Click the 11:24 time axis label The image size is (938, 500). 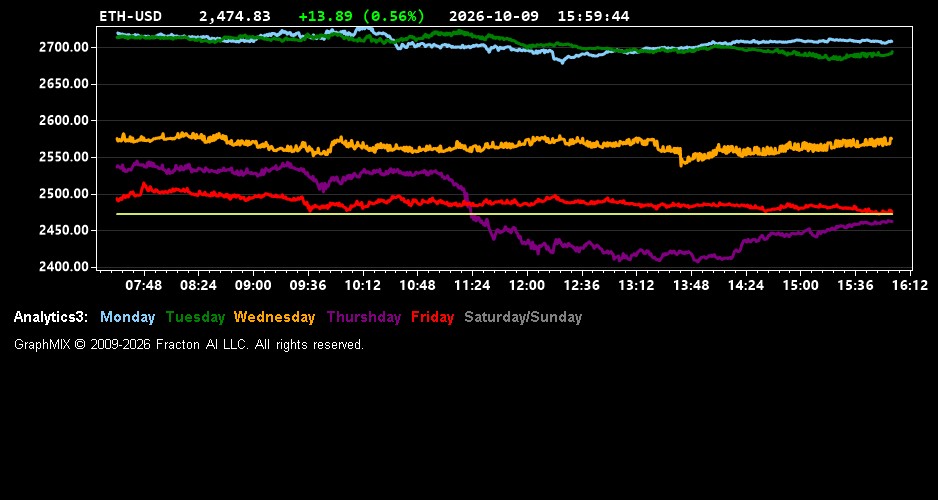pyautogui.click(x=472, y=286)
